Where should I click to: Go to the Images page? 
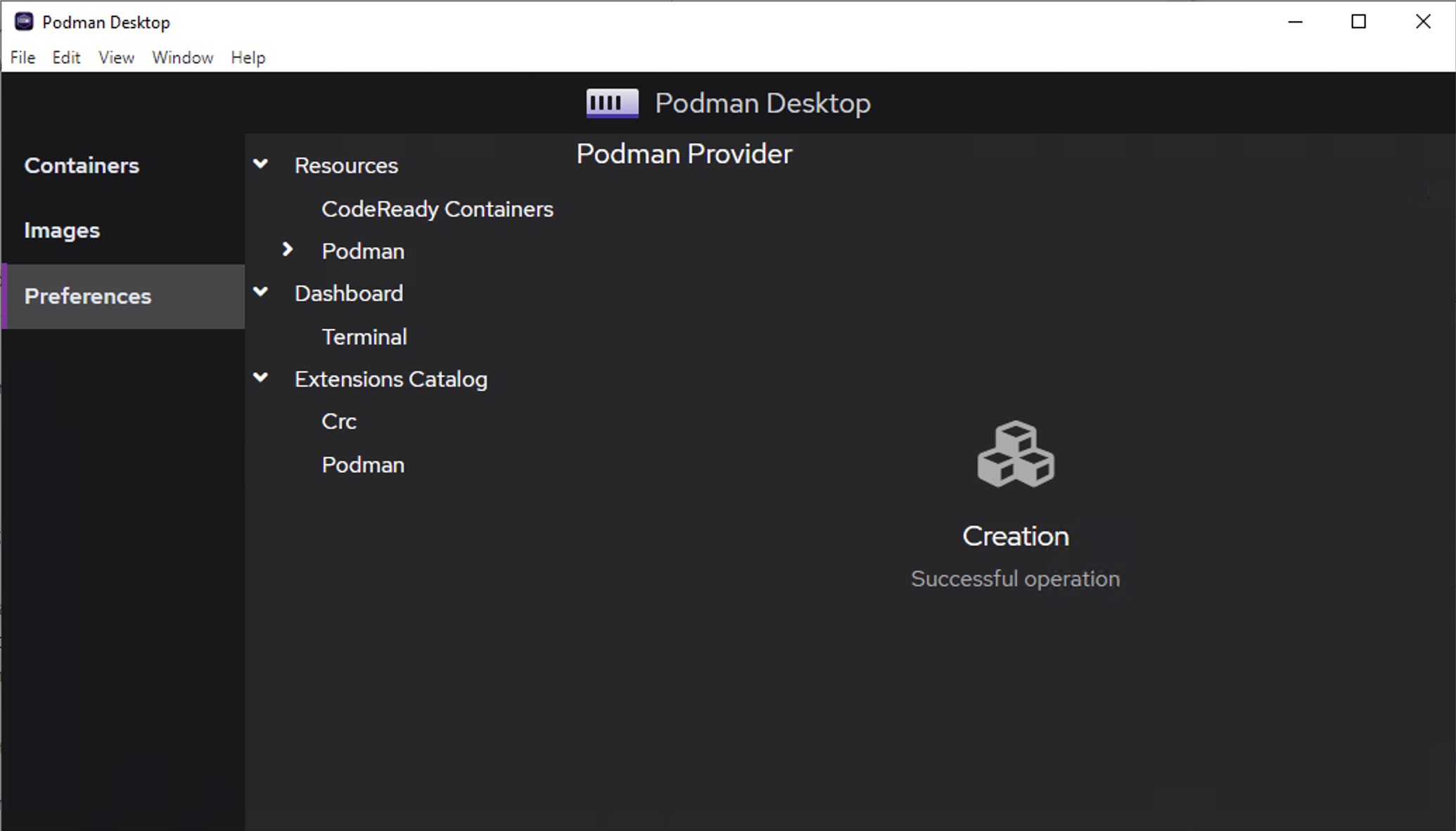coord(62,231)
